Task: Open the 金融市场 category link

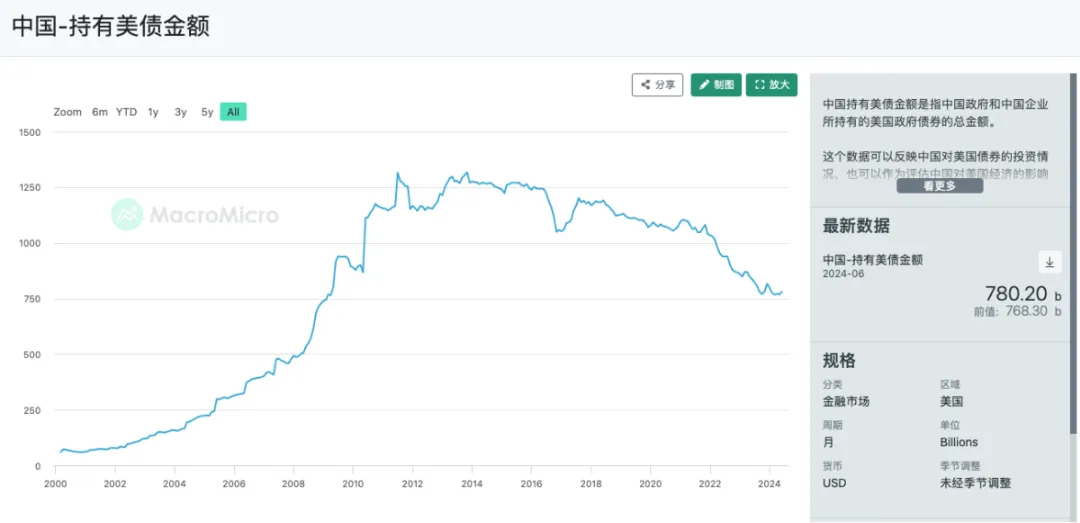Action: pyautogui.click(x=846, y=402)
